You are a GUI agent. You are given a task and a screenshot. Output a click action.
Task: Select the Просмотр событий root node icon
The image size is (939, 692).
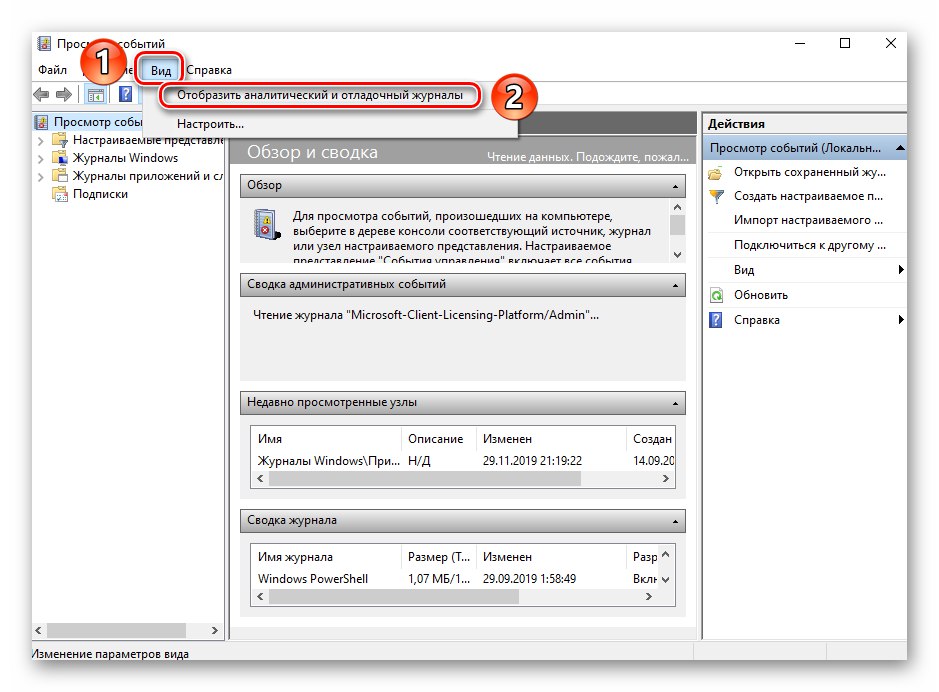pyautogui.click(x=42, y=122)
